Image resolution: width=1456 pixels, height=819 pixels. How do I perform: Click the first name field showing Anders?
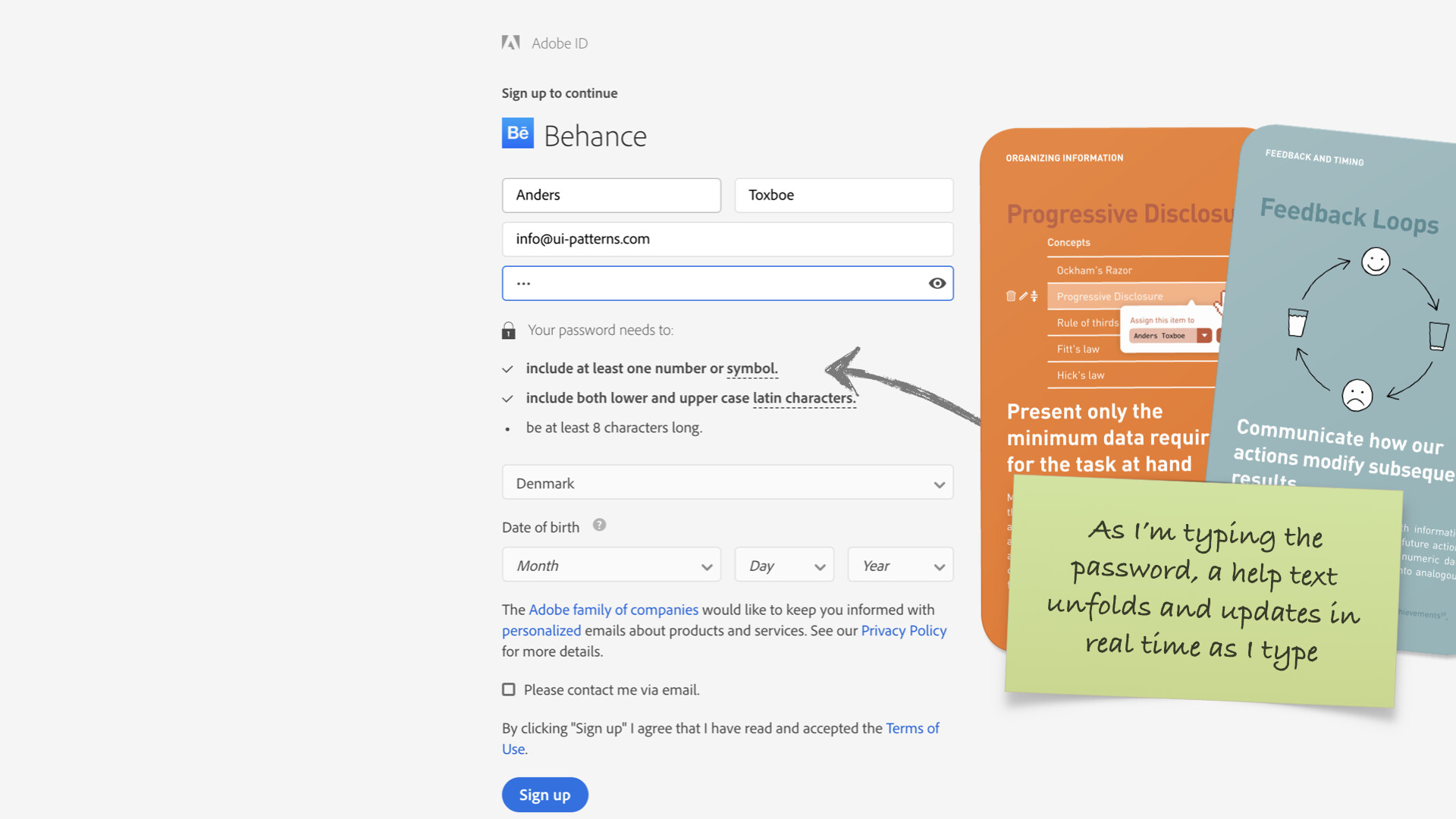[x=611, y=196]
